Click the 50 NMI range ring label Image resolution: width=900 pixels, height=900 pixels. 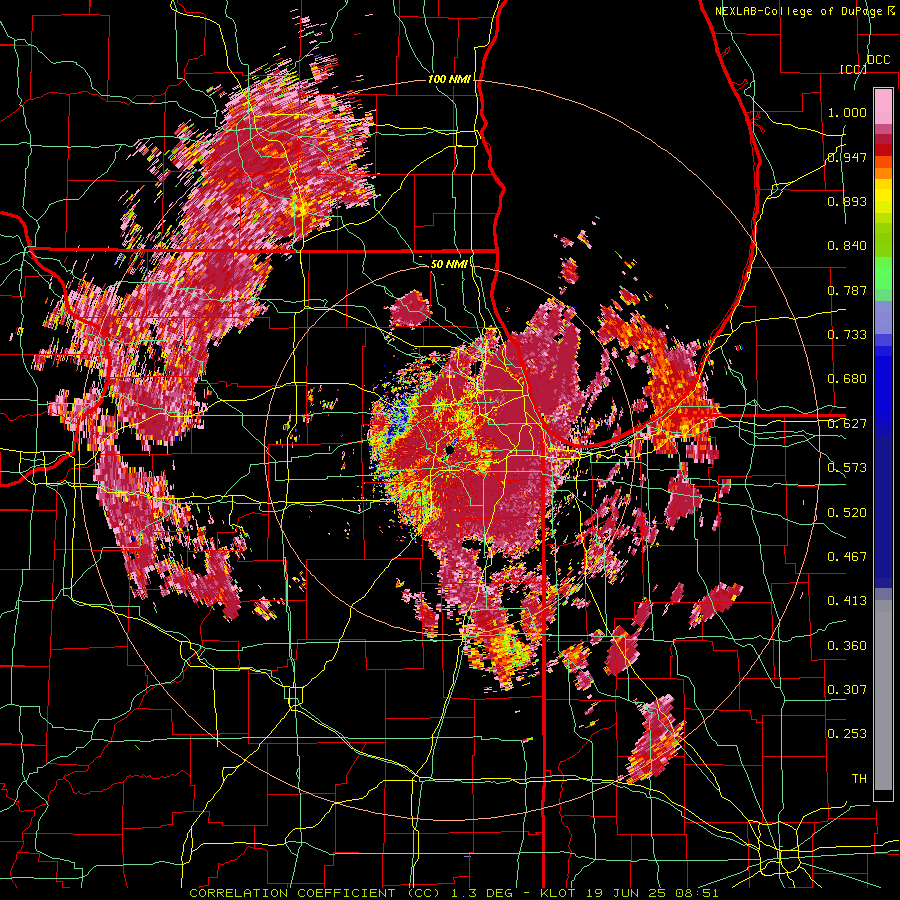coord(449,264)
